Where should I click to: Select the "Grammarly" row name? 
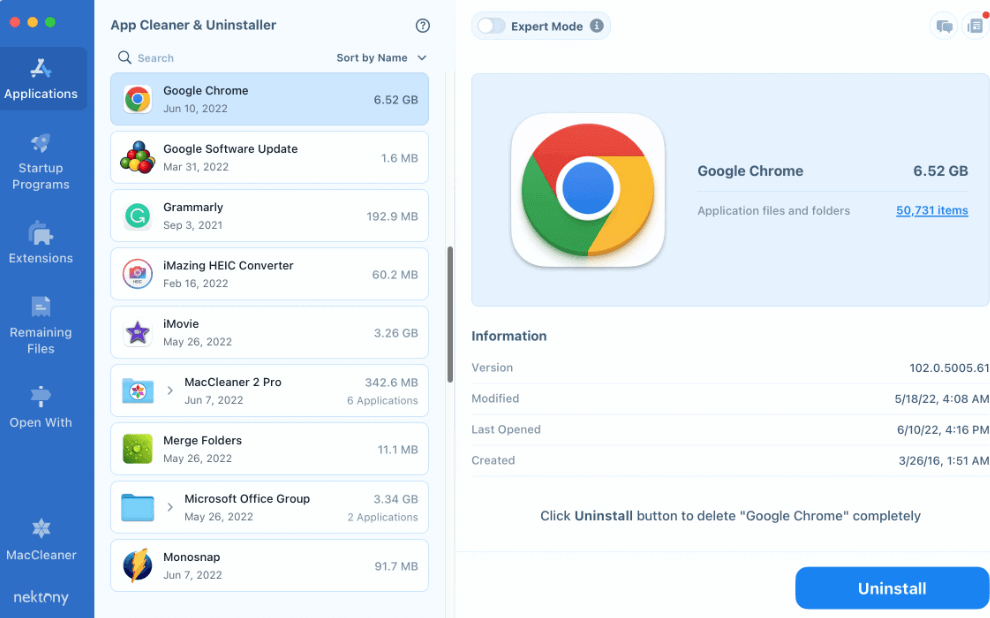(x=193, y=207)
